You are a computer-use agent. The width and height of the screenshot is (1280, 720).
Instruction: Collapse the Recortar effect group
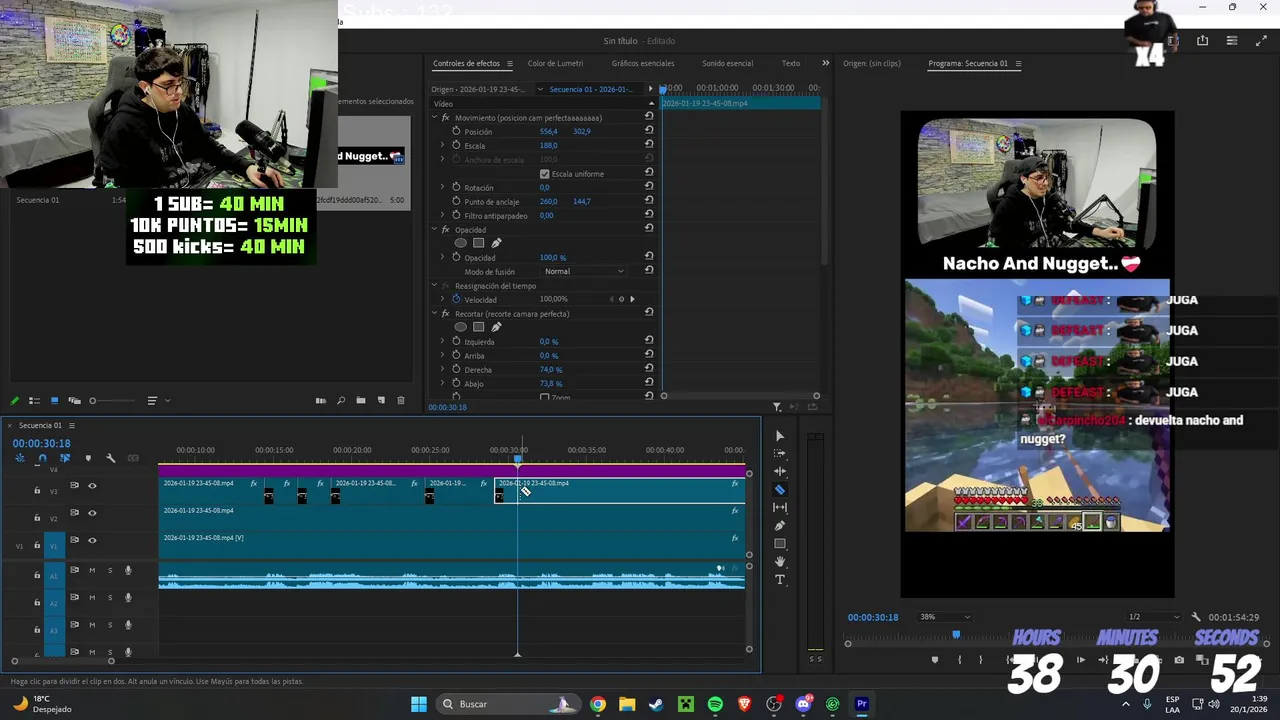click(x=434, y=313)
